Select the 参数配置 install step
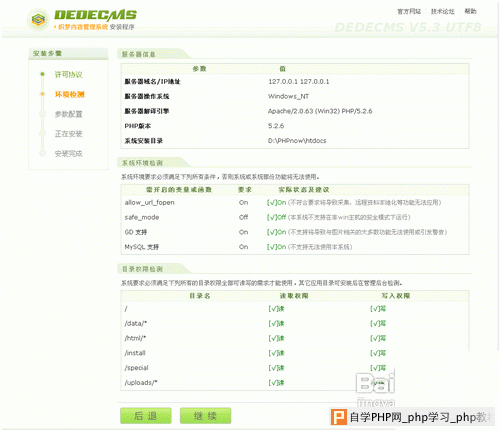 pos(68,114)
